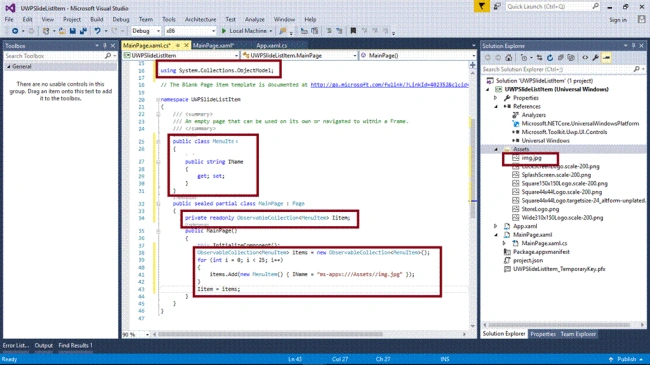Switch to the Team Explorer tab
Viewport: 650px width, 365px height.
click(x=578, y=334)
